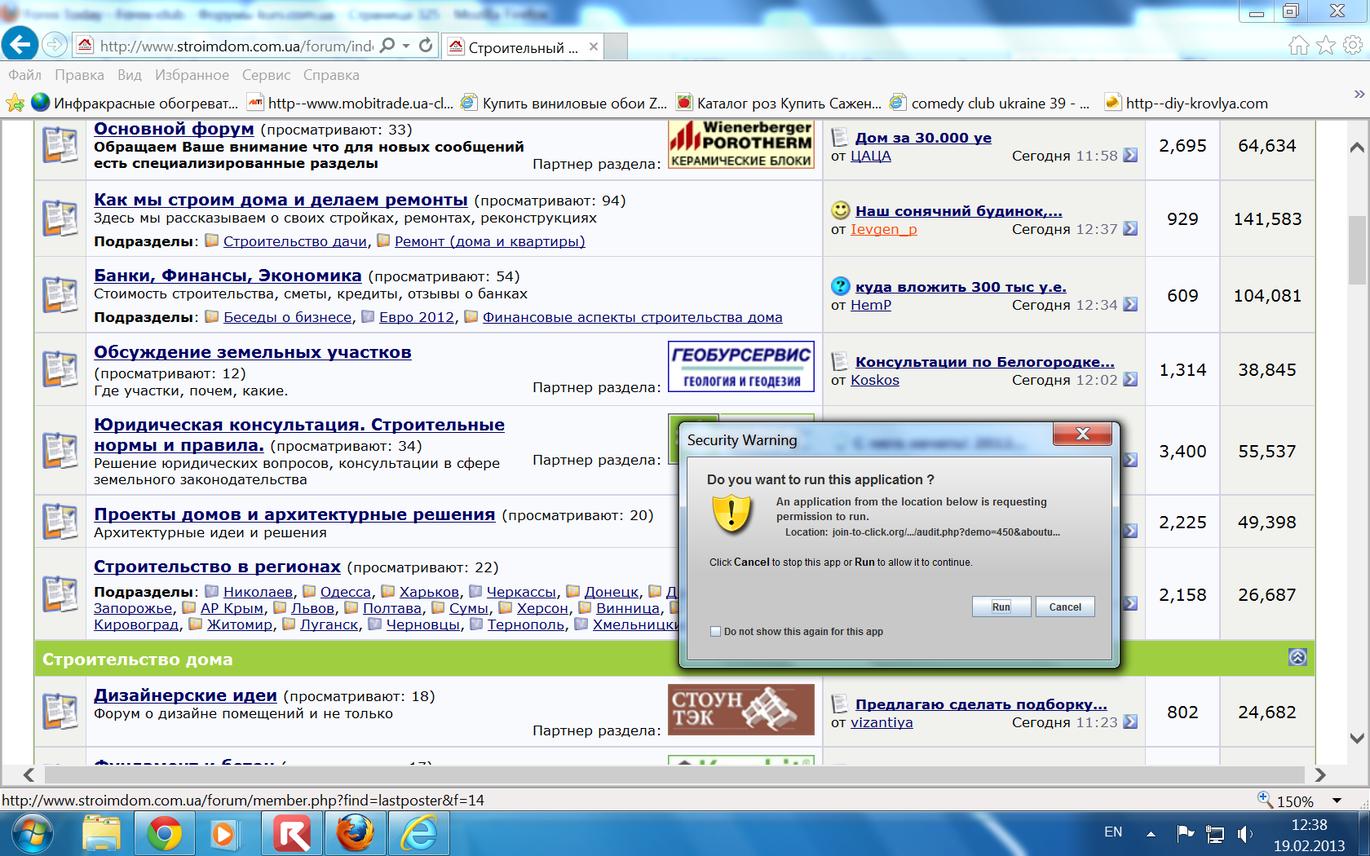Viewport: 1370px width, 856px height.
Task: Select the Строительный browser tab
Action: coord(521,46)
